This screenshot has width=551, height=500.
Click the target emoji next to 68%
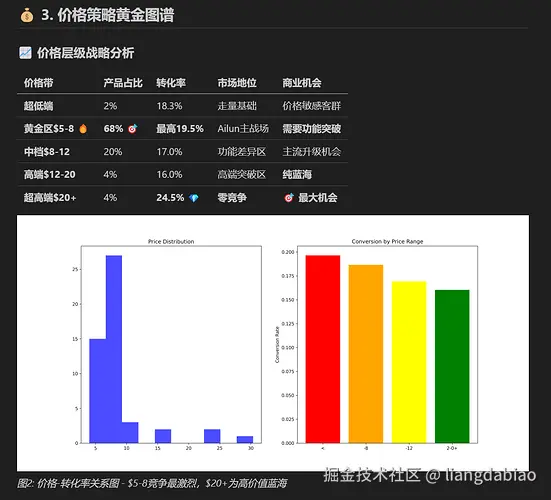132,129
